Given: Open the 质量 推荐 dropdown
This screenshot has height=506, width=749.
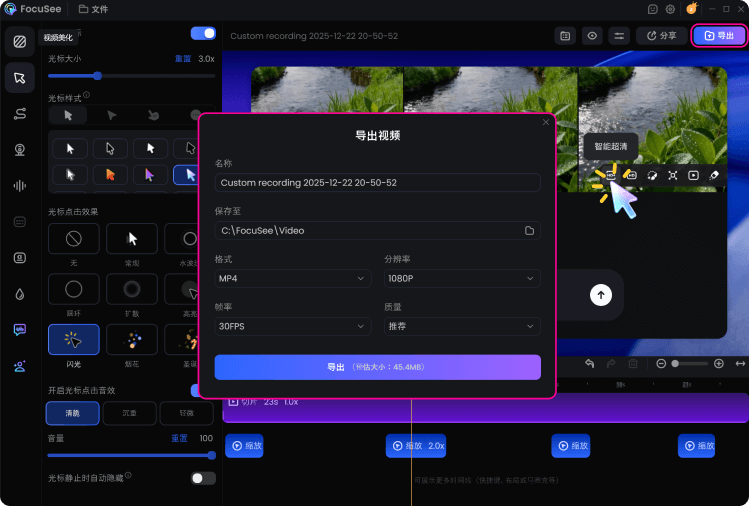Looking at the screenshot, I should tap(462, 326).
